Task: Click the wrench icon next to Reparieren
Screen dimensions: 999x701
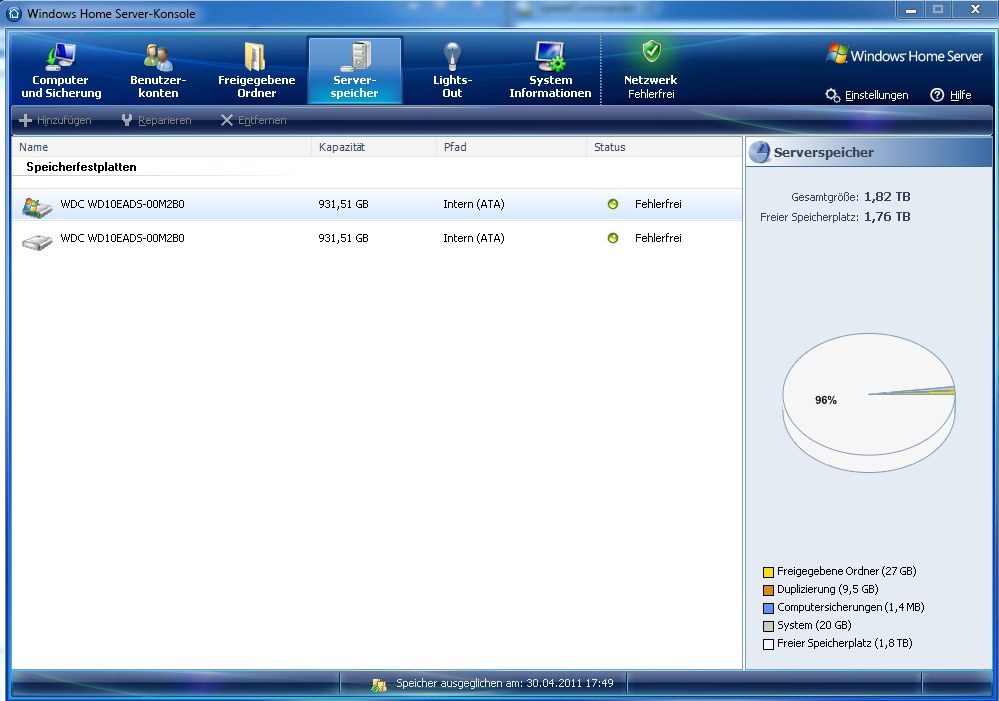Action: pos(127,120)
